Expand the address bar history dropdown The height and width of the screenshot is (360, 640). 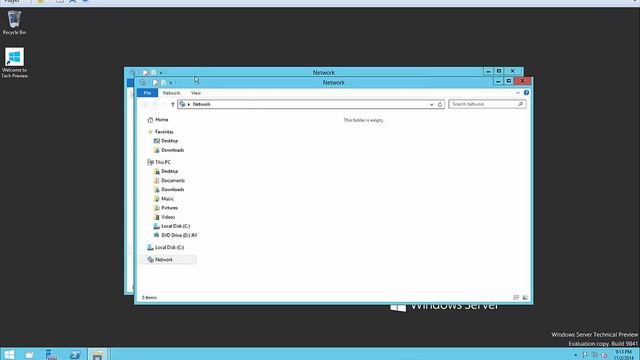pos(431,104)
